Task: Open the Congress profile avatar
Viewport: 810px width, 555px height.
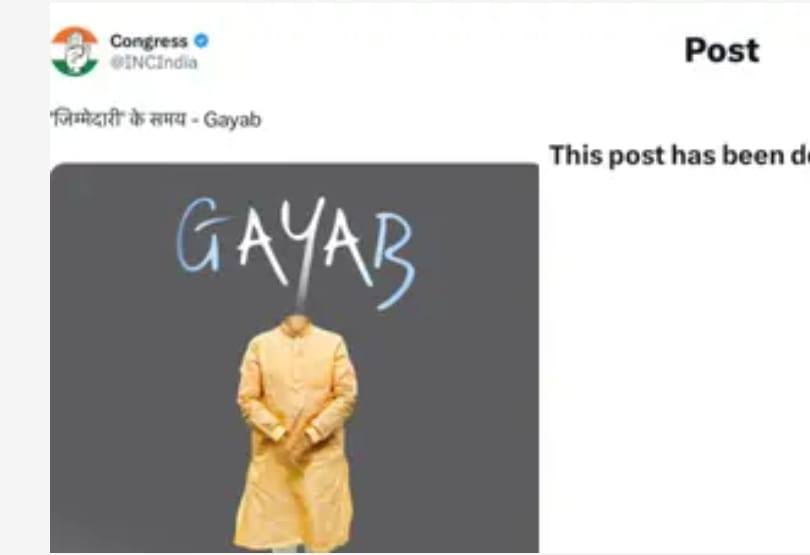Action: point(74,52)
